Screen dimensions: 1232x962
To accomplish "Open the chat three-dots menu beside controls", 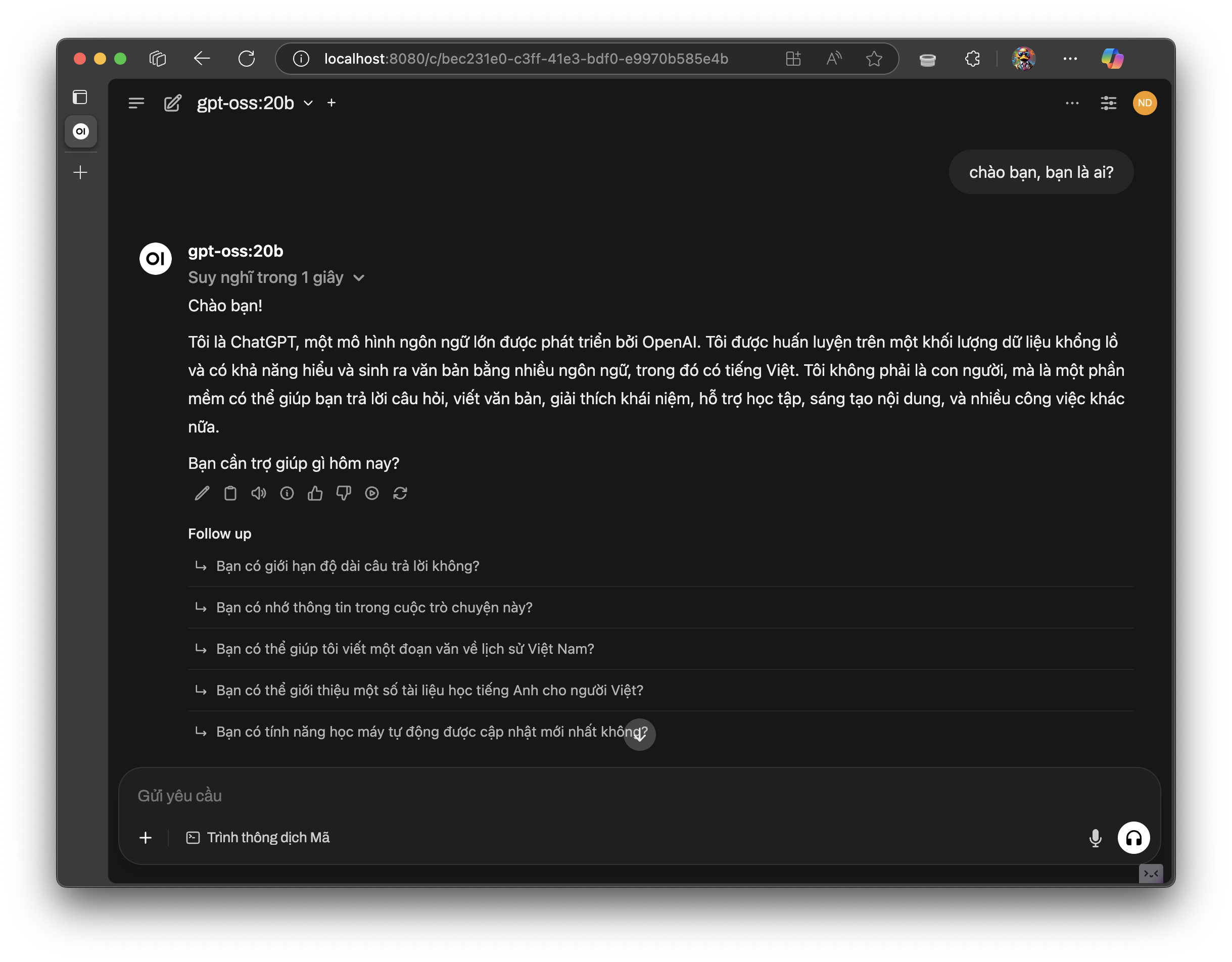I will [1072, 103].
